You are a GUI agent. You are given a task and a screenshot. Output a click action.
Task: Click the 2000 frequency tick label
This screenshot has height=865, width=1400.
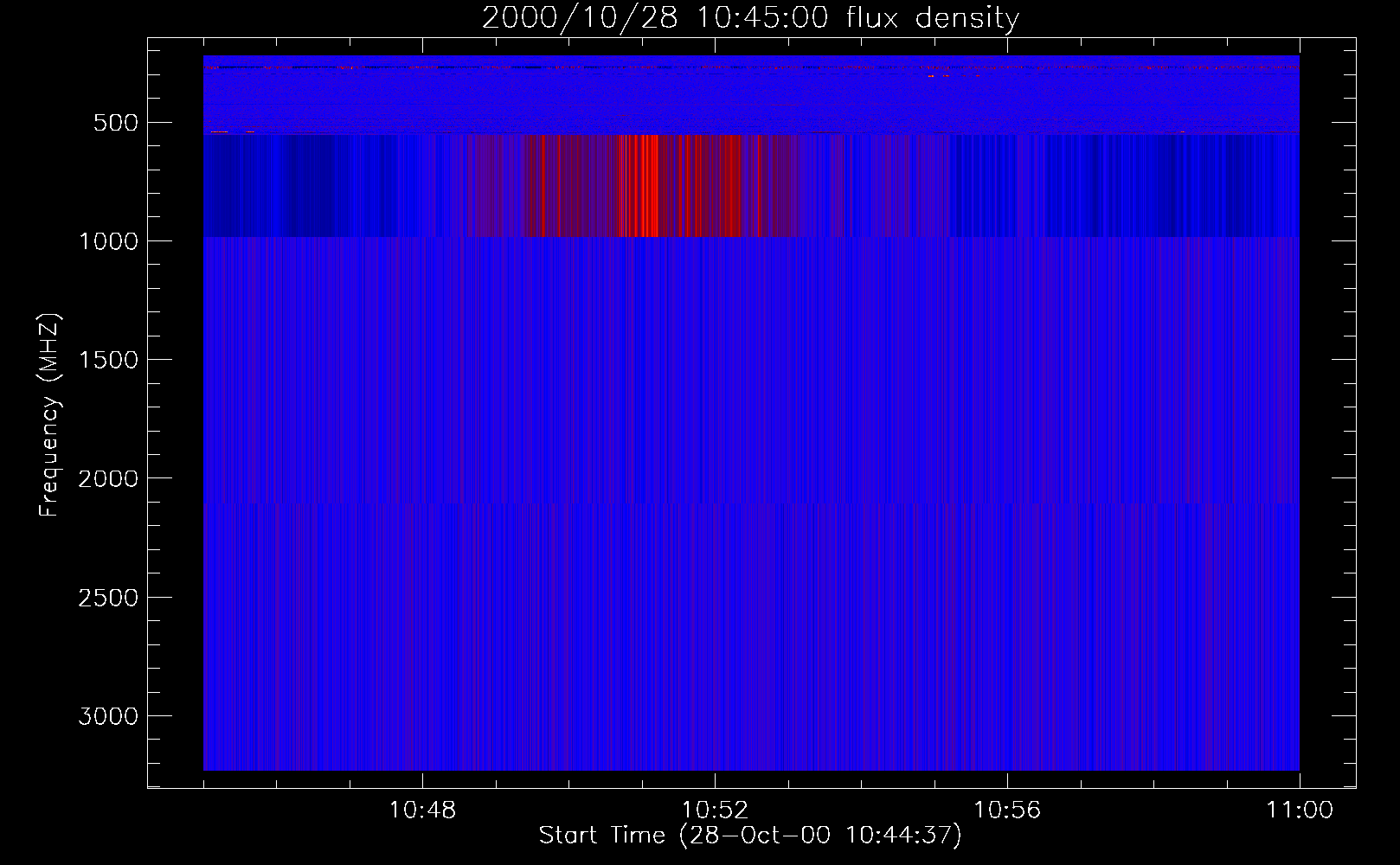click(108, 478)
